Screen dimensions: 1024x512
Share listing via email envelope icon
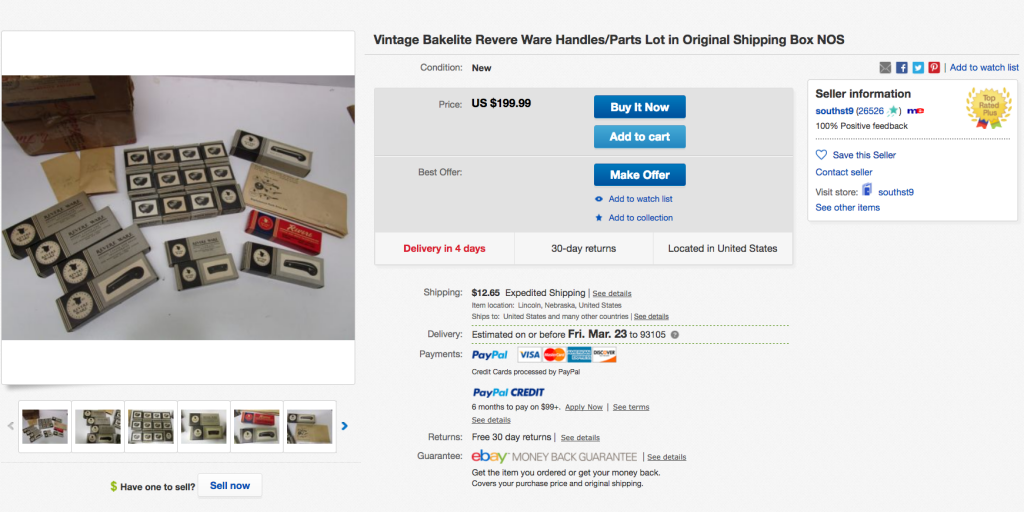pyautogui.click(x=885, y=68)
